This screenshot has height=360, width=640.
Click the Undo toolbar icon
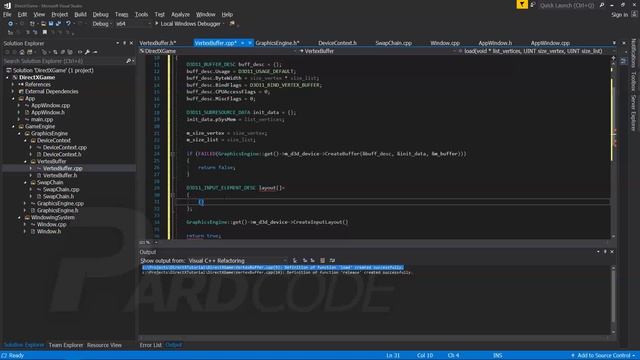point(68,24)
